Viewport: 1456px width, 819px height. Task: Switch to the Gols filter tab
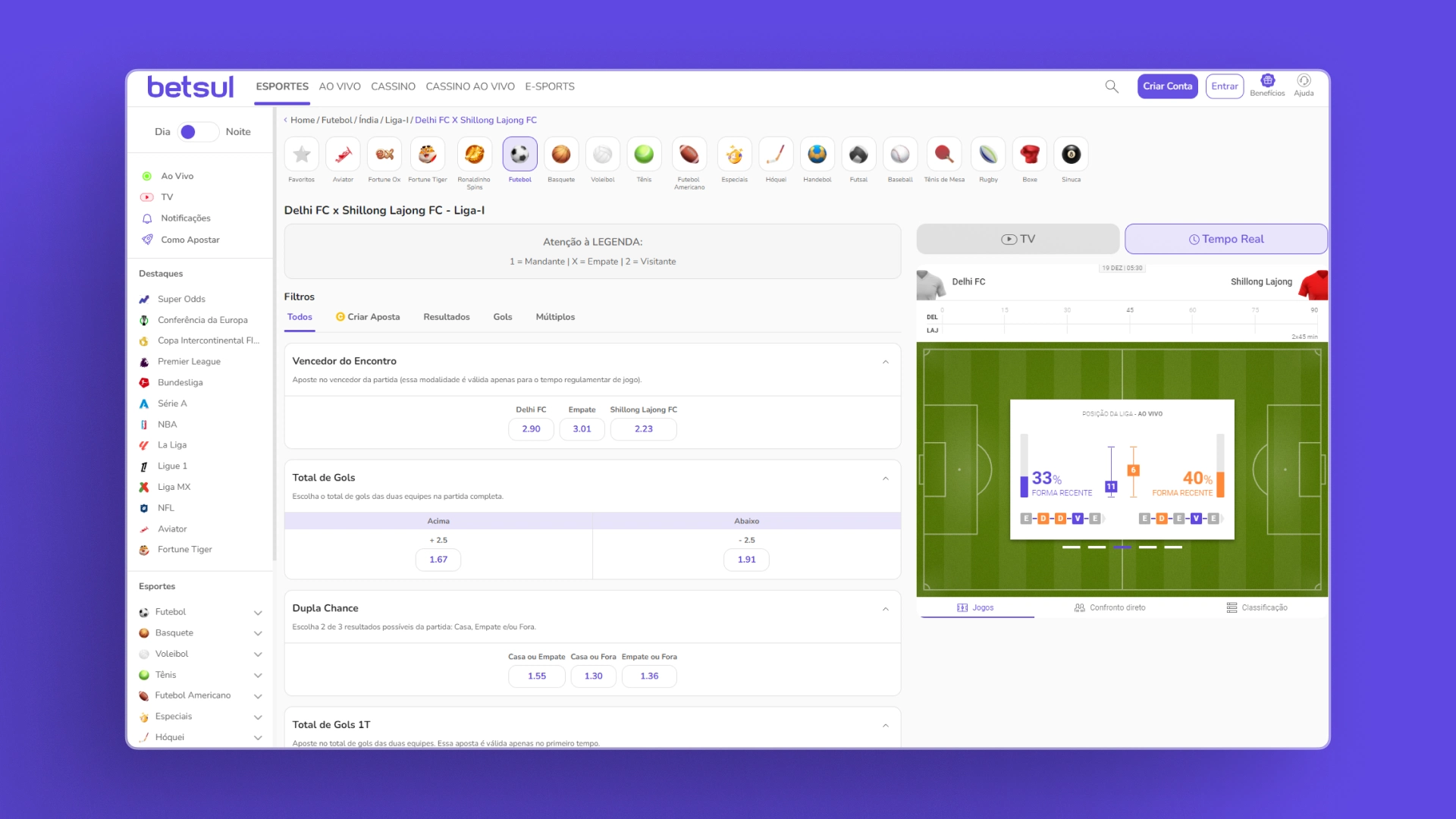pyautogui.click(x=503, y=317)
